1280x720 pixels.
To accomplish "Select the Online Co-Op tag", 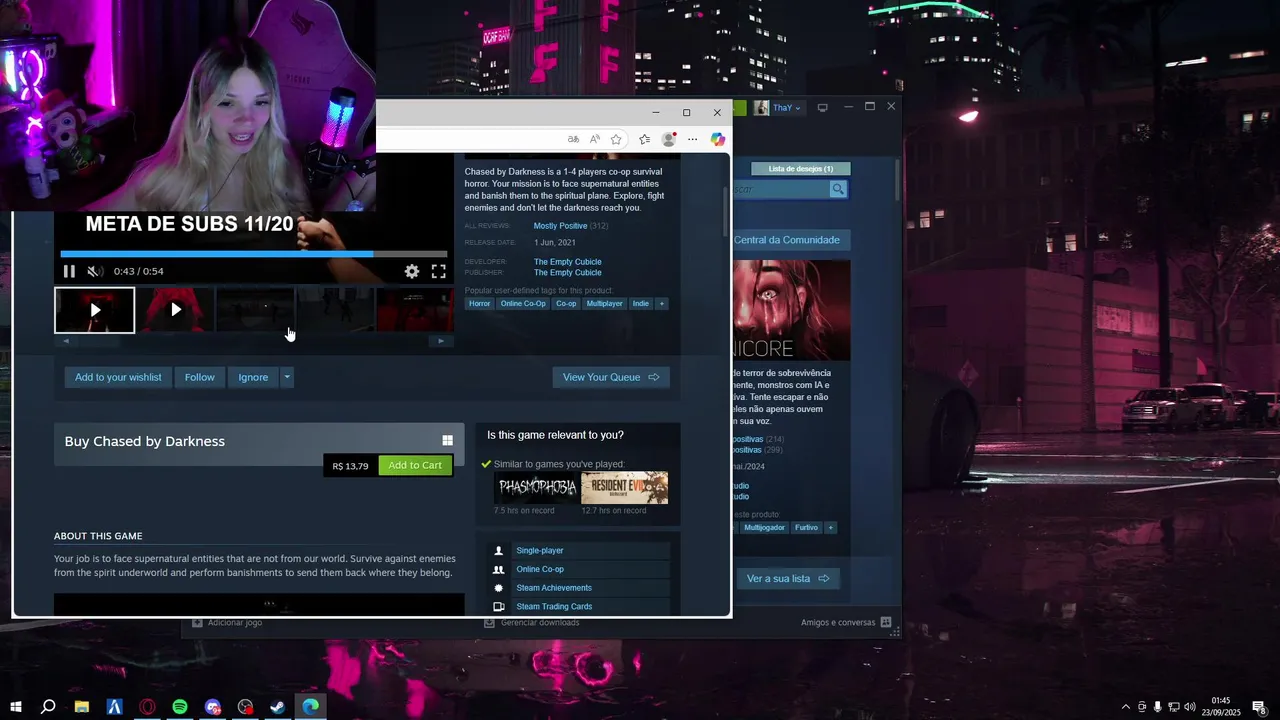I will coord(523,303).
